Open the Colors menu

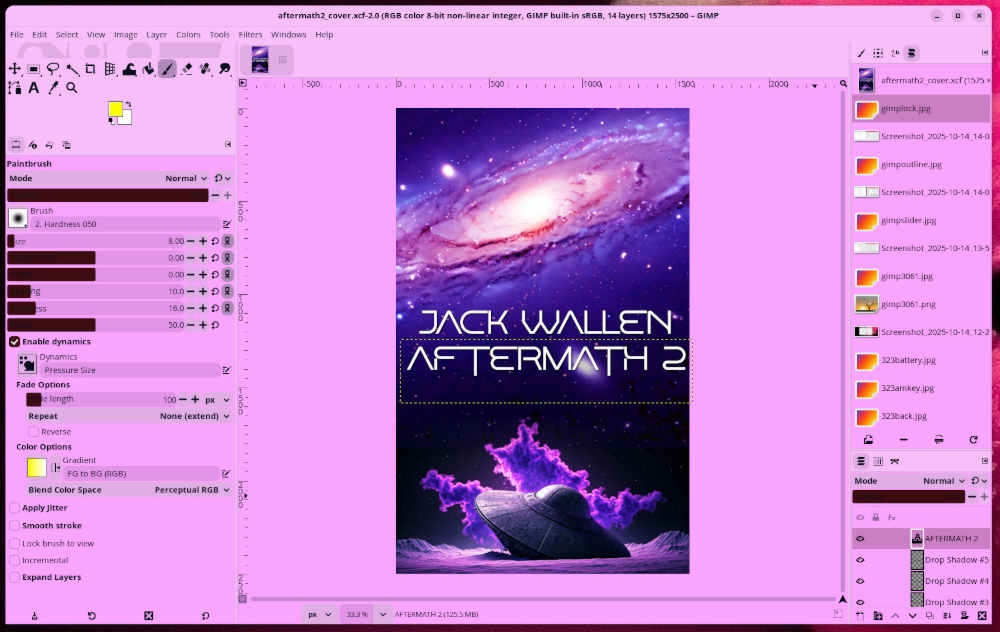click(x=188, y=34)
